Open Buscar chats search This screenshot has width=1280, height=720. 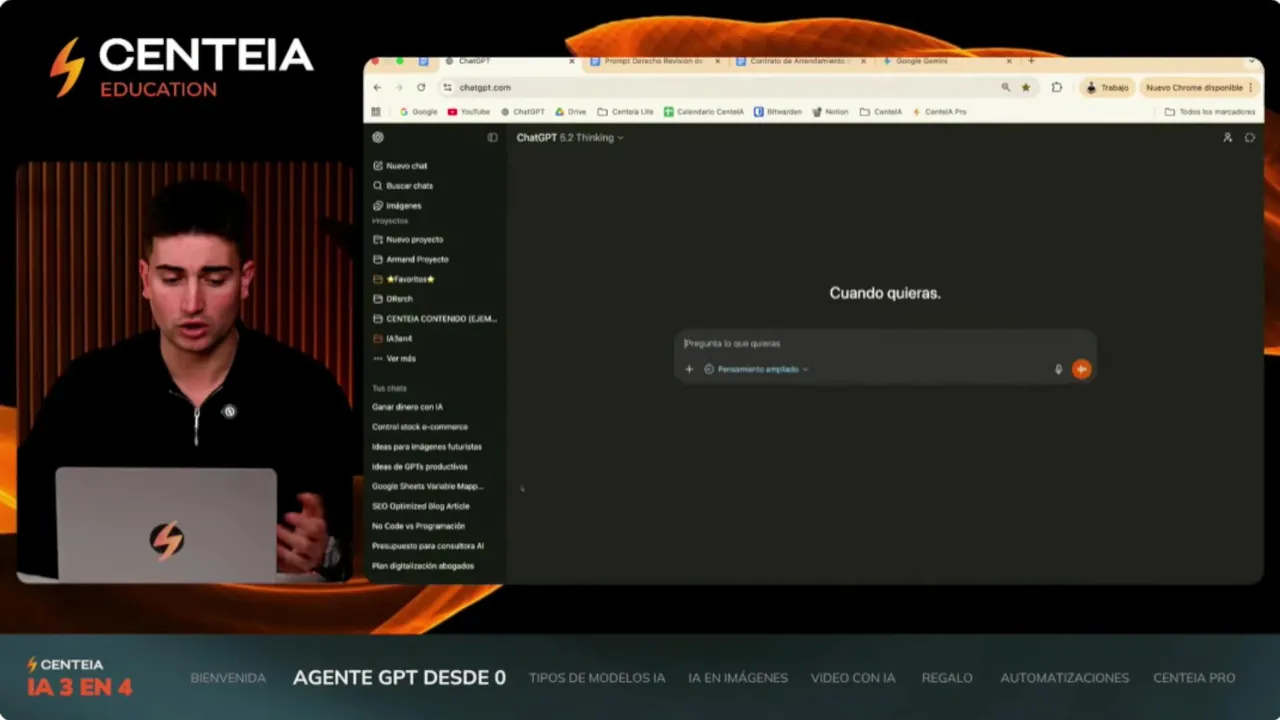[x=403, y=186]
